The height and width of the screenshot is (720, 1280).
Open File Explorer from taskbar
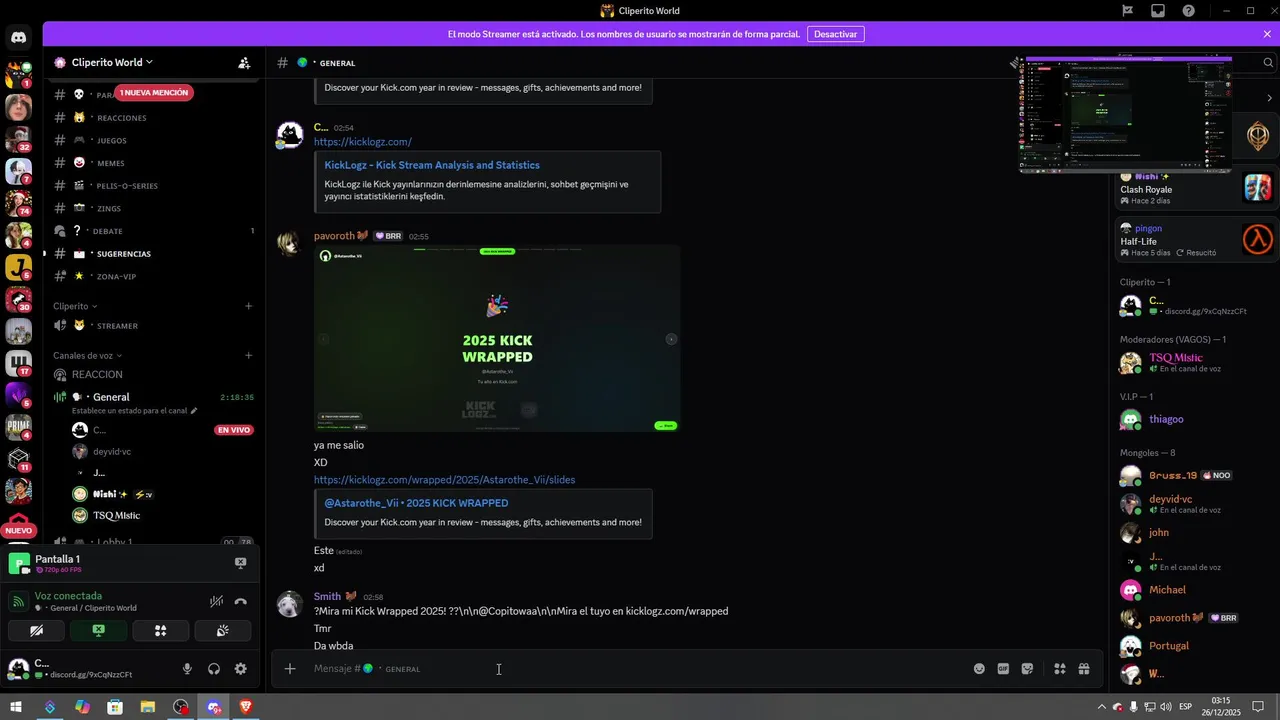click(148, 707)
